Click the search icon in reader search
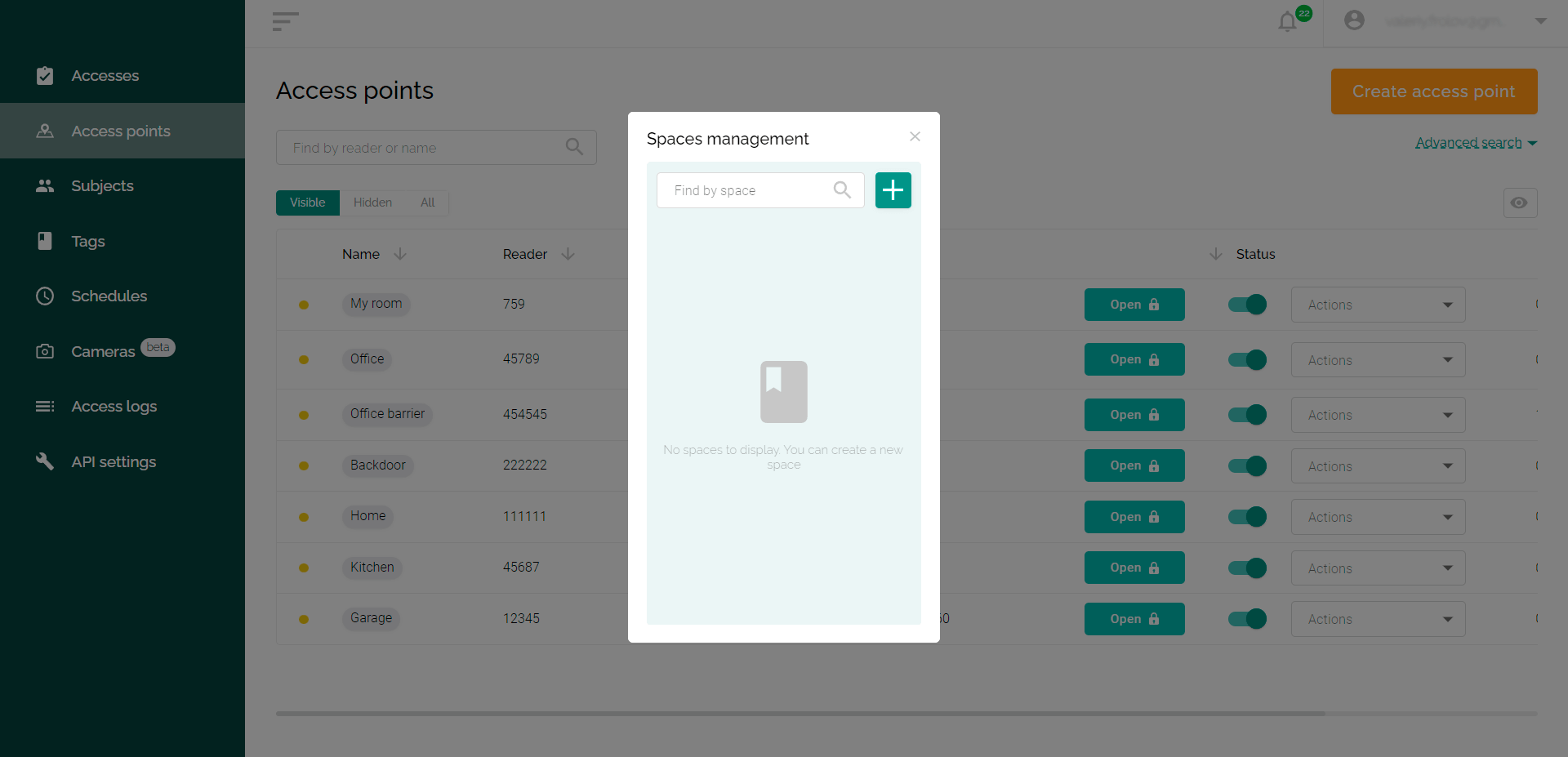Image resolution: width=1568 pixels, height=757 pixels. (575, 147)
